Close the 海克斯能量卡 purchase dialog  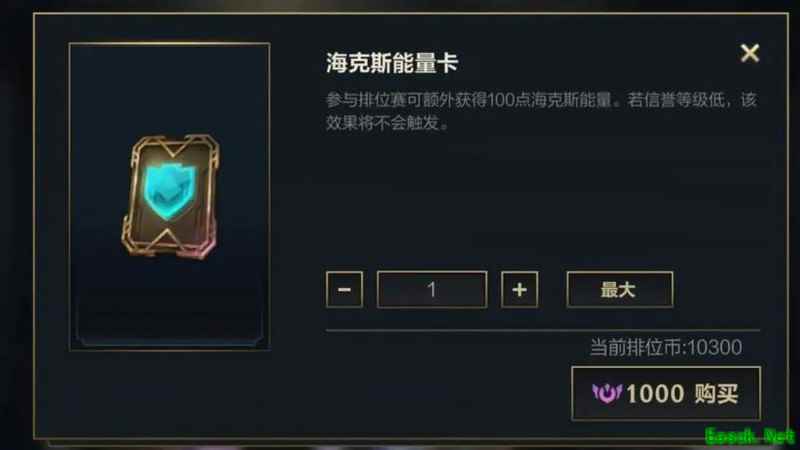pos(749,53)
